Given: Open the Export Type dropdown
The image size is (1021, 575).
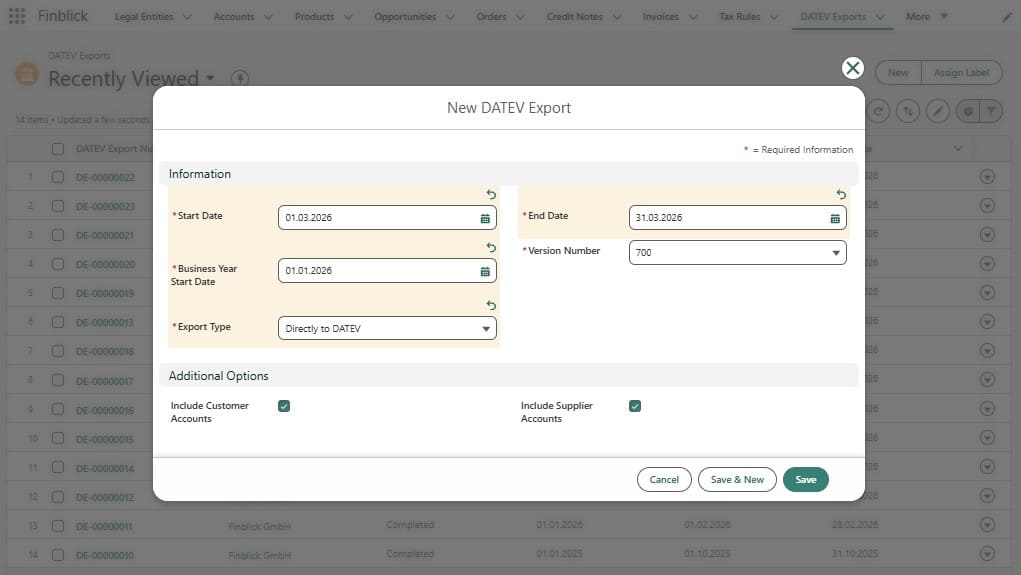Looking at the screenshot, I should click(x=387, y=328).
